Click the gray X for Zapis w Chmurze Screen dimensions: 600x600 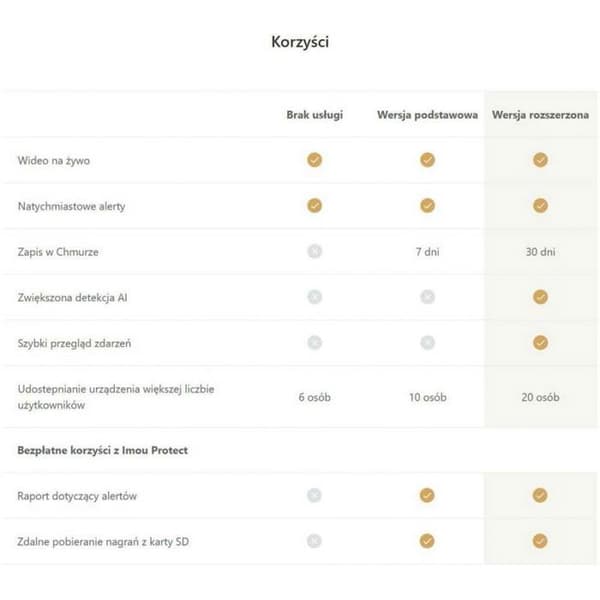coord(314,251)
